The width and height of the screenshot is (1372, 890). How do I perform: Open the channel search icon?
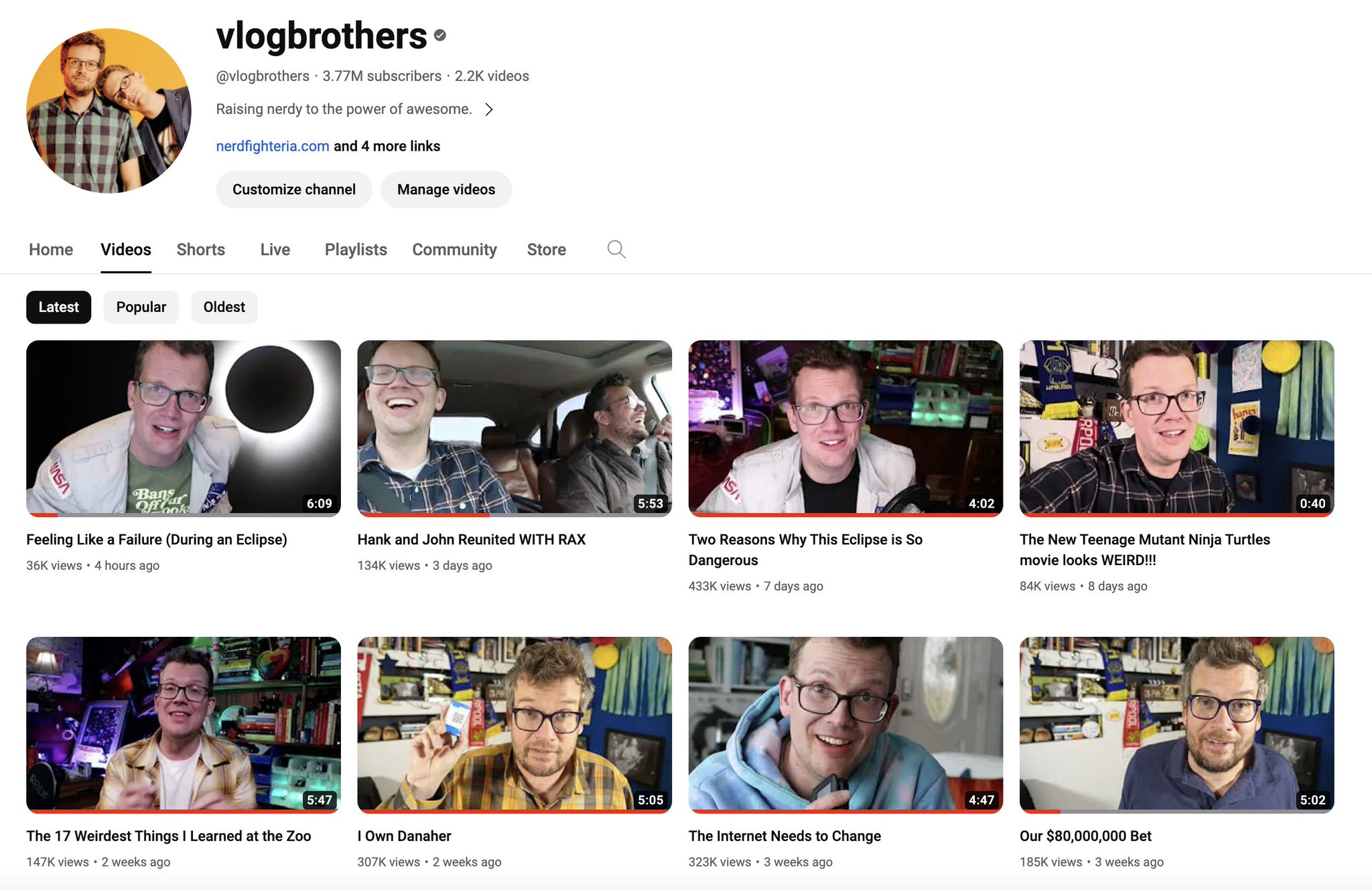[616, 249]
